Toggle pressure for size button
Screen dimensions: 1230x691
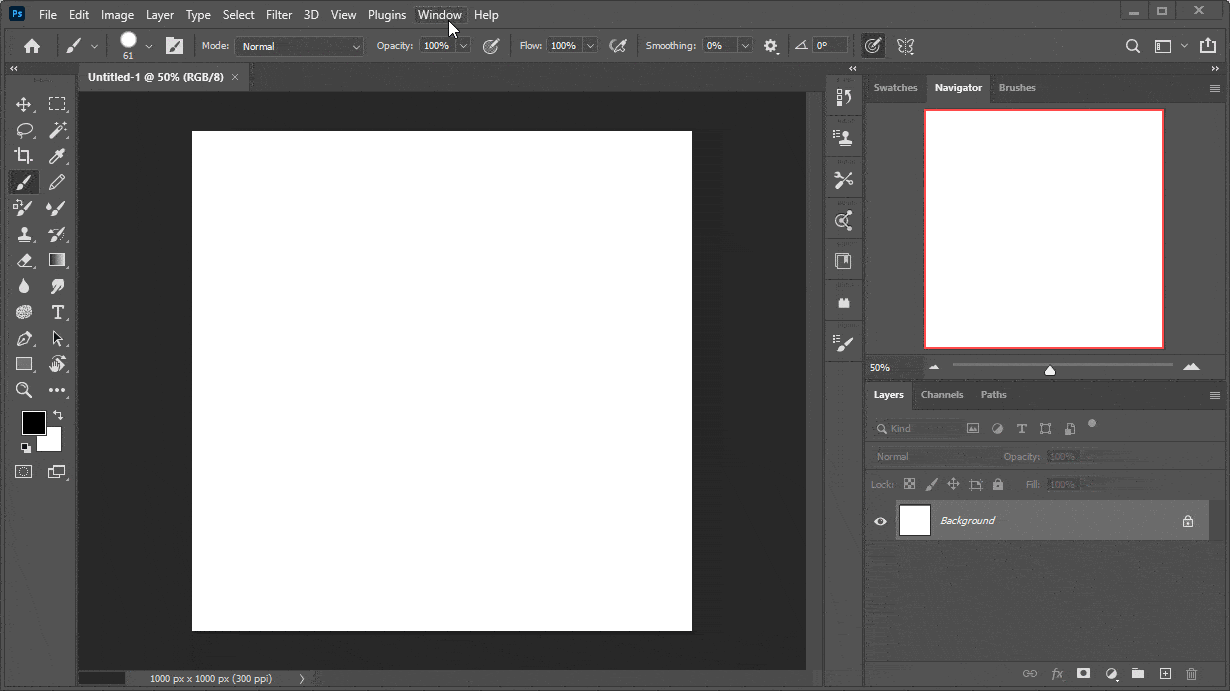pyautogui.click(x=873, y=46)
